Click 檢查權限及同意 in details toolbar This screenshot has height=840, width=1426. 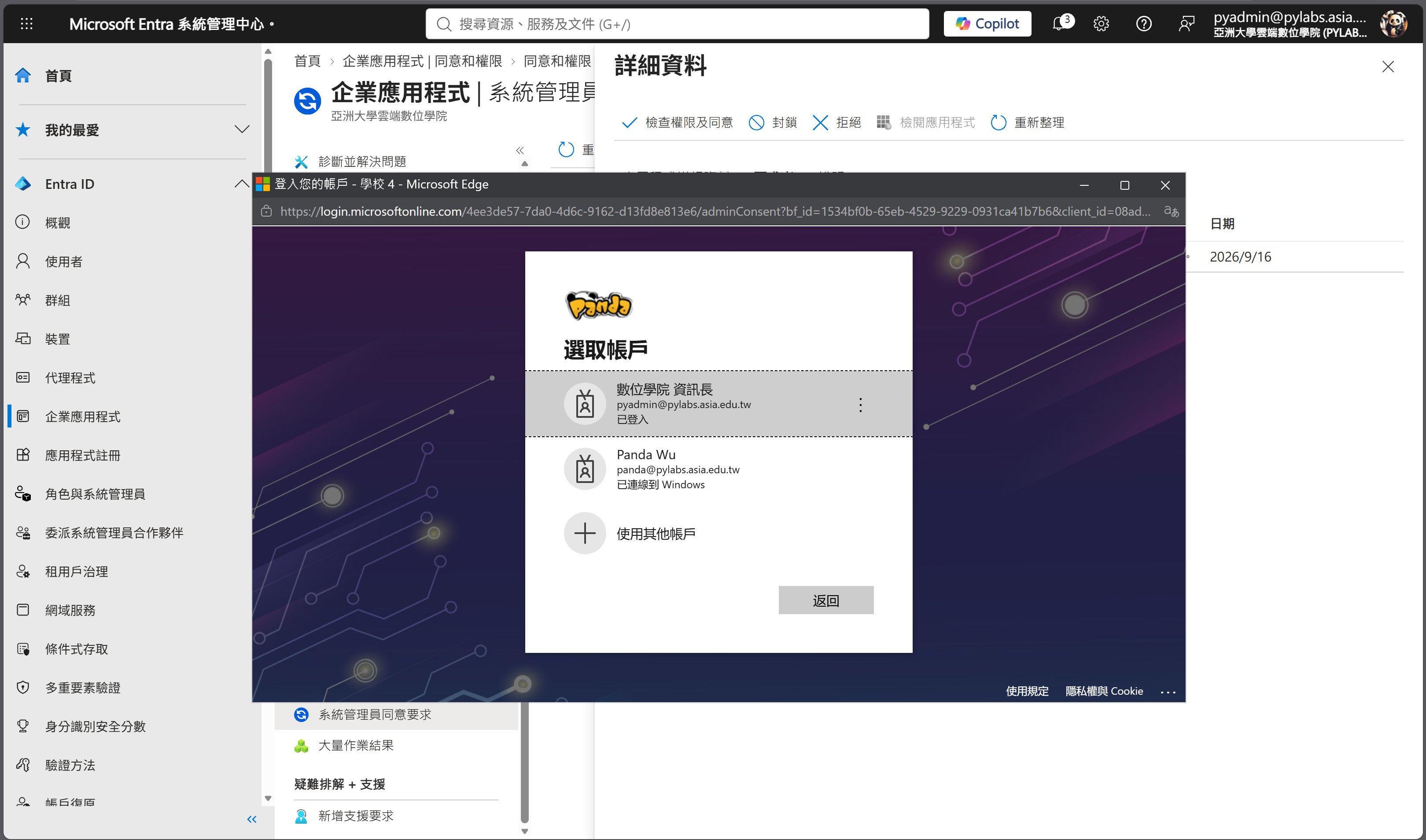678,122
